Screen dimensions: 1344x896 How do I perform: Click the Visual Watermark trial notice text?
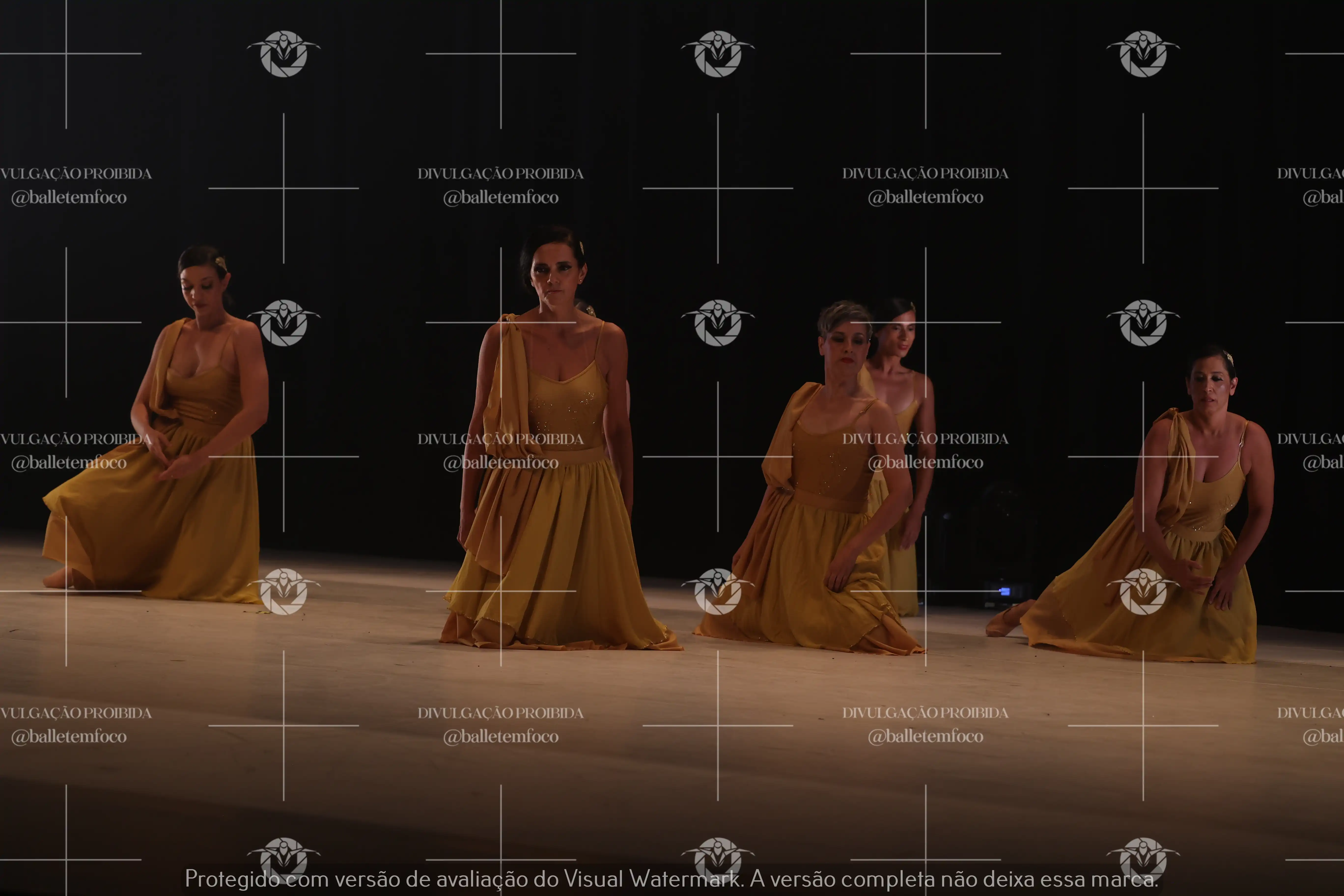[x=672, y=878]
